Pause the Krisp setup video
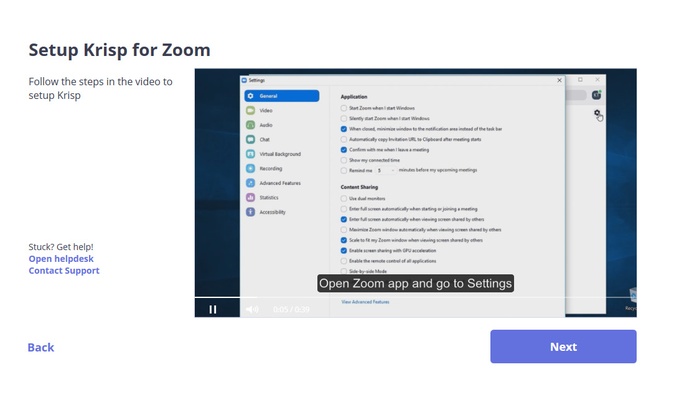 (x=213, y=309)
